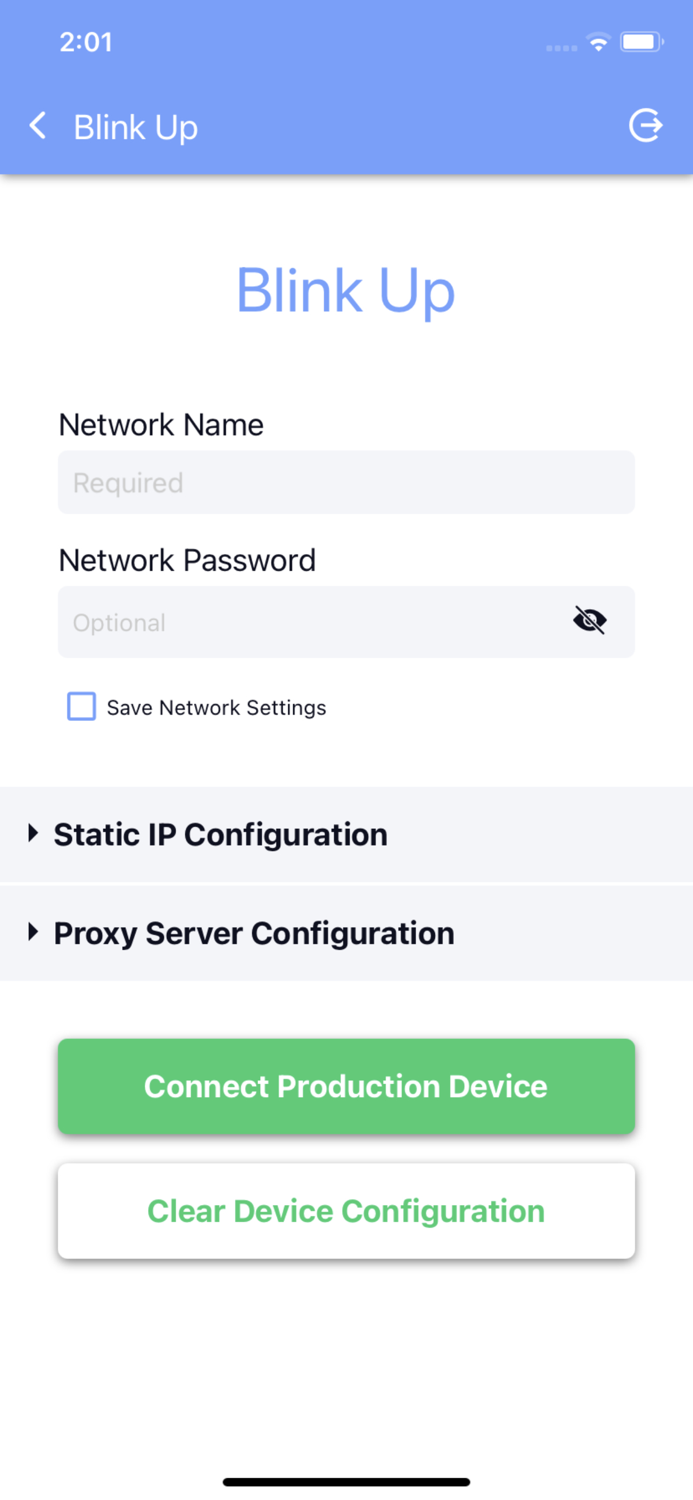
Task: Click the Save Network Settings label text
Action: (216, 708)
